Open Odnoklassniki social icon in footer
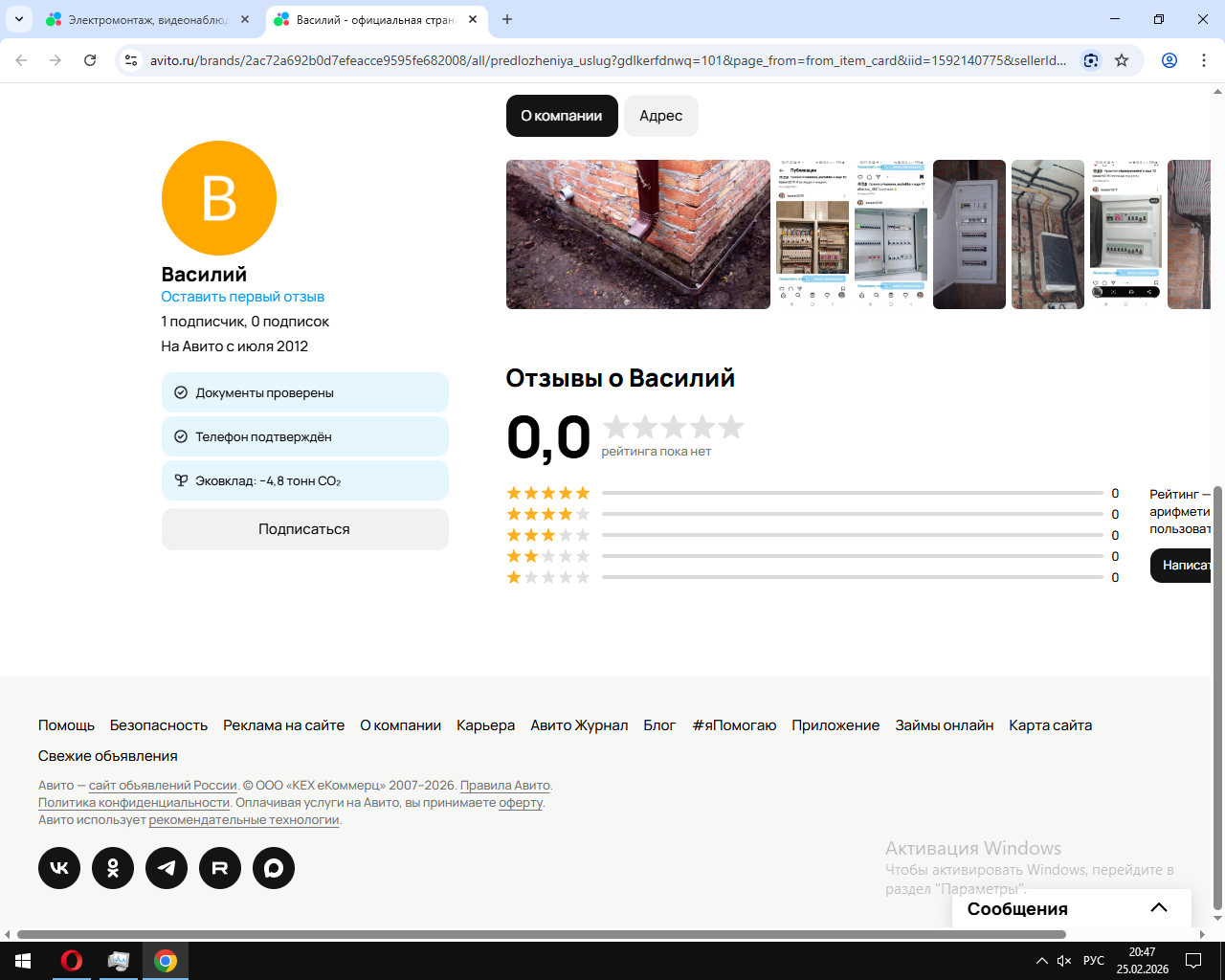Viewport: 1225px width, 980px height. click(x=113, y=868)
